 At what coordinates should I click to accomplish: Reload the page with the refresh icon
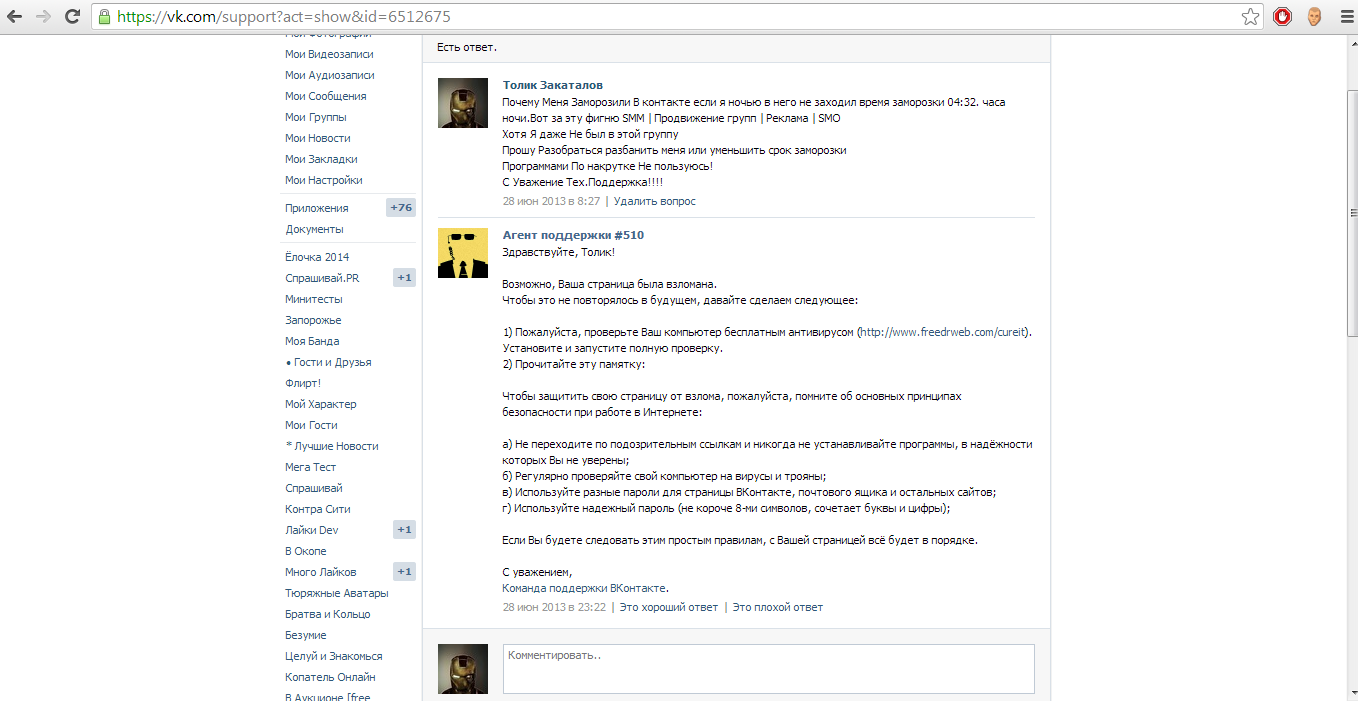coord(72,16)
